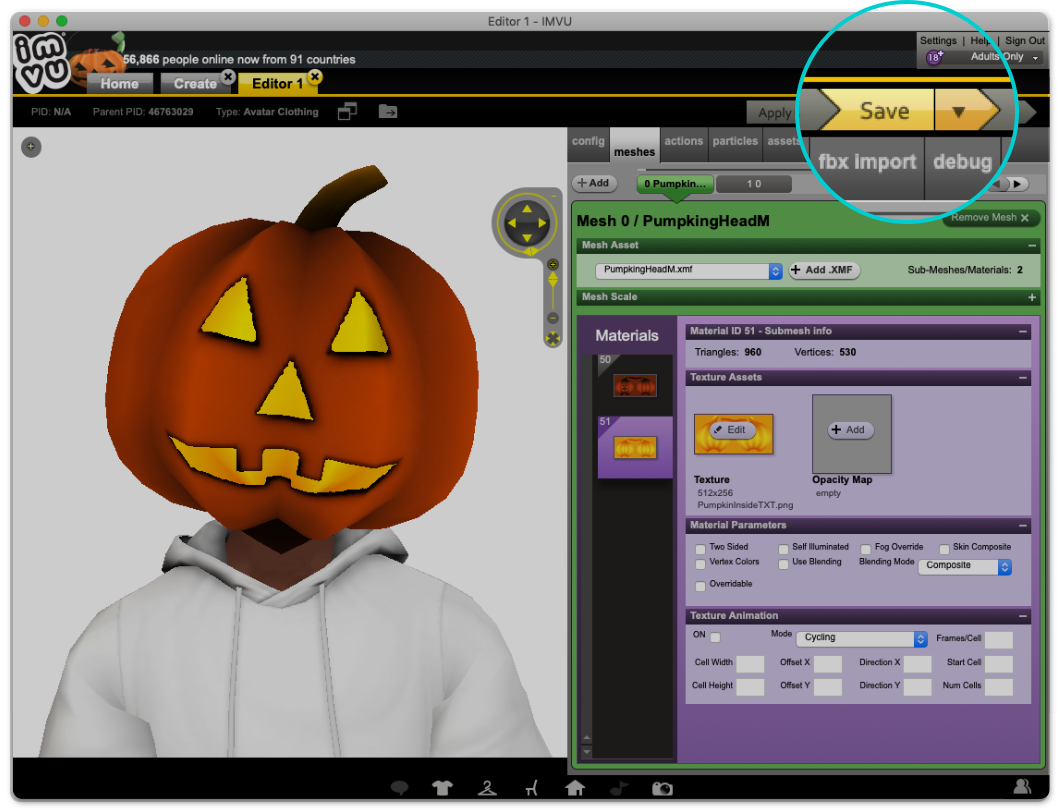Click the Add mesh button
This screenshot has height=810, width=1062.
[x=593, y=183]
